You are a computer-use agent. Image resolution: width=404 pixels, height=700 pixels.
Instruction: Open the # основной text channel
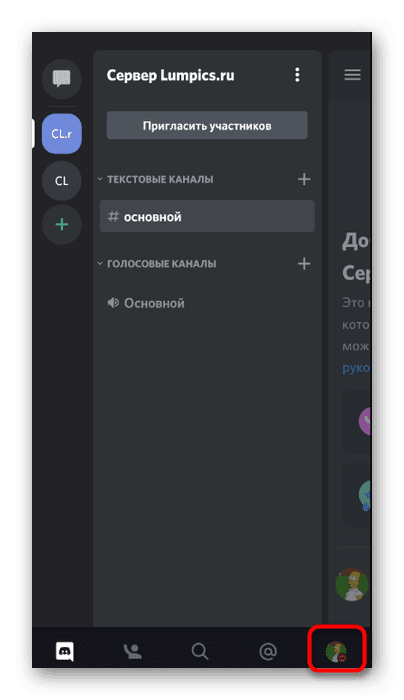tap(207, 217)
